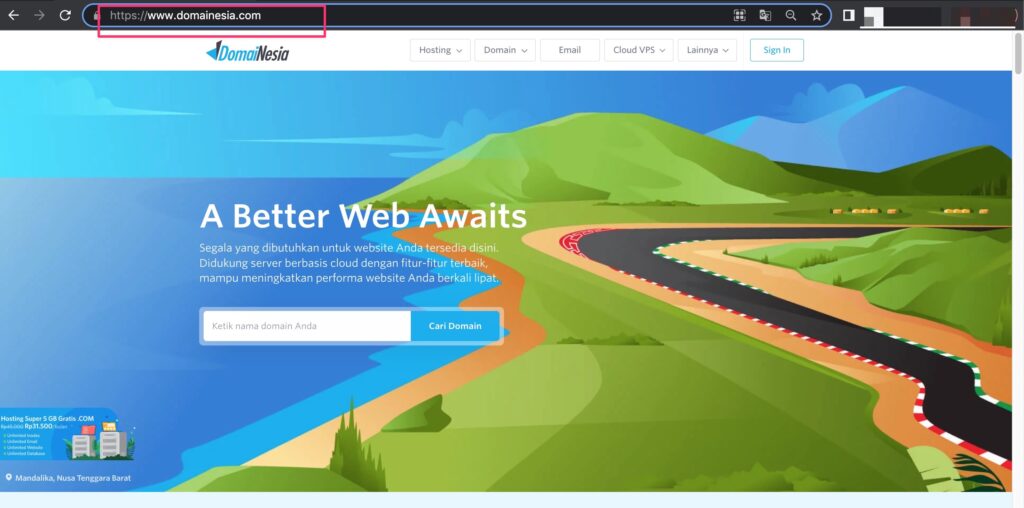This screenshot has width=1024, height=508.
Task: Expand the Hosting dropdown menu
Action: click(x=441, y=50)
